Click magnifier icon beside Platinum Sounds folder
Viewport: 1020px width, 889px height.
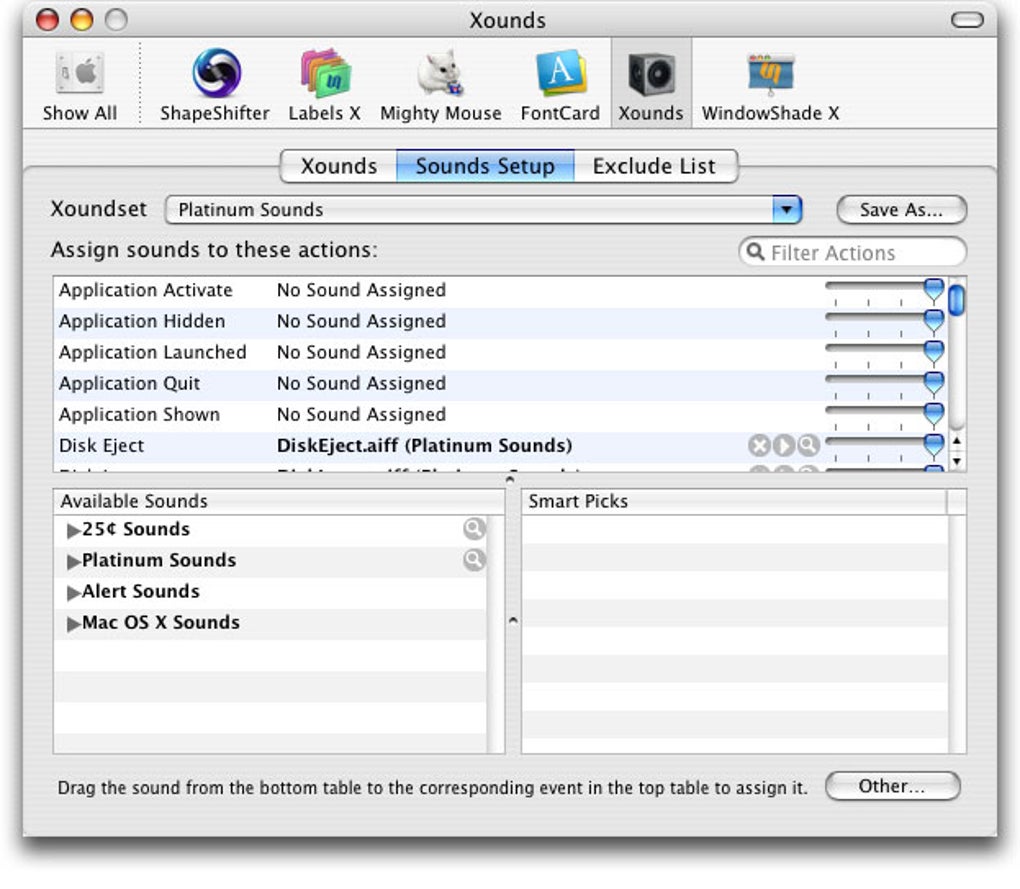pyautogui.click(x=474, y=560)
